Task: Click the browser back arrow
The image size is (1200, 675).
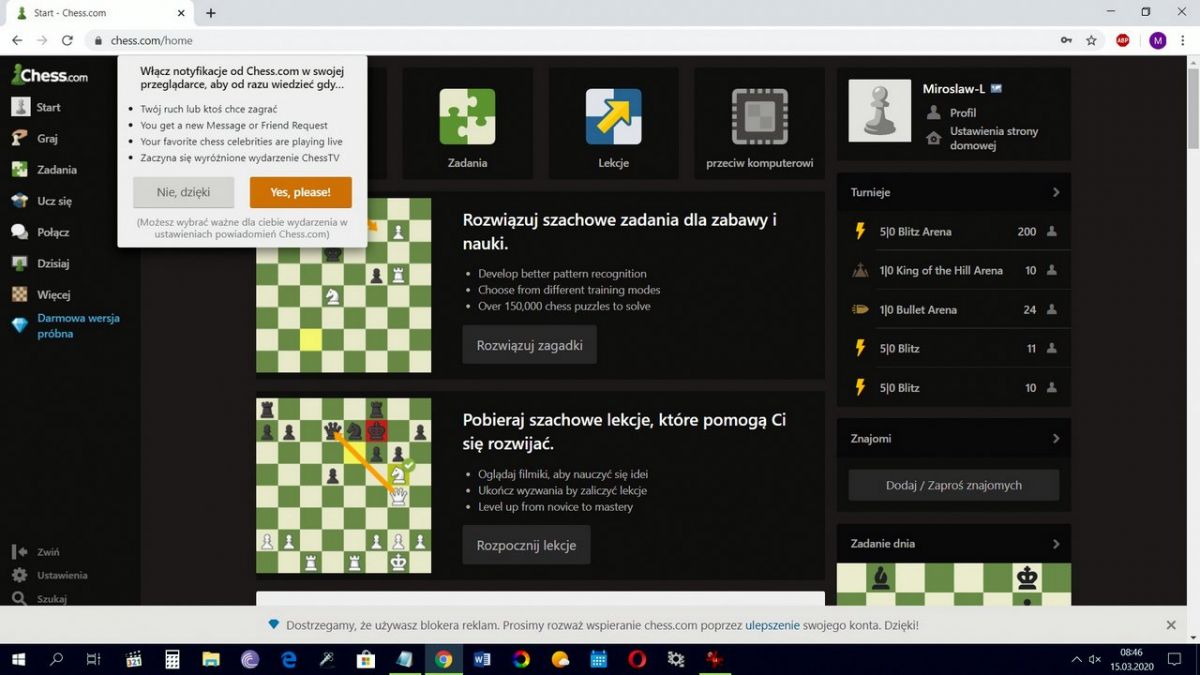Action: [17, 40]
